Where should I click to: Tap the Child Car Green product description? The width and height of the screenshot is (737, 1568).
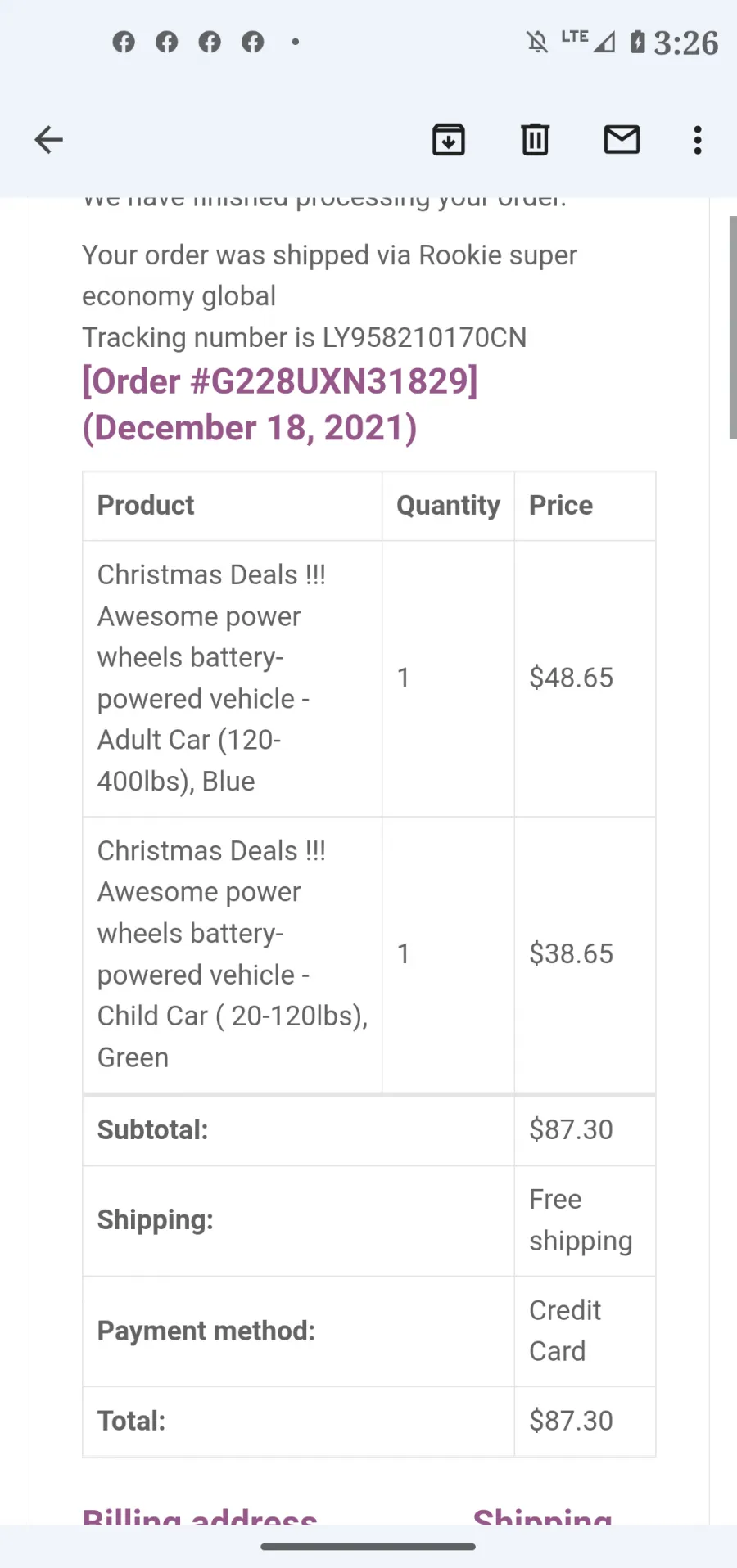pos(233,953)
